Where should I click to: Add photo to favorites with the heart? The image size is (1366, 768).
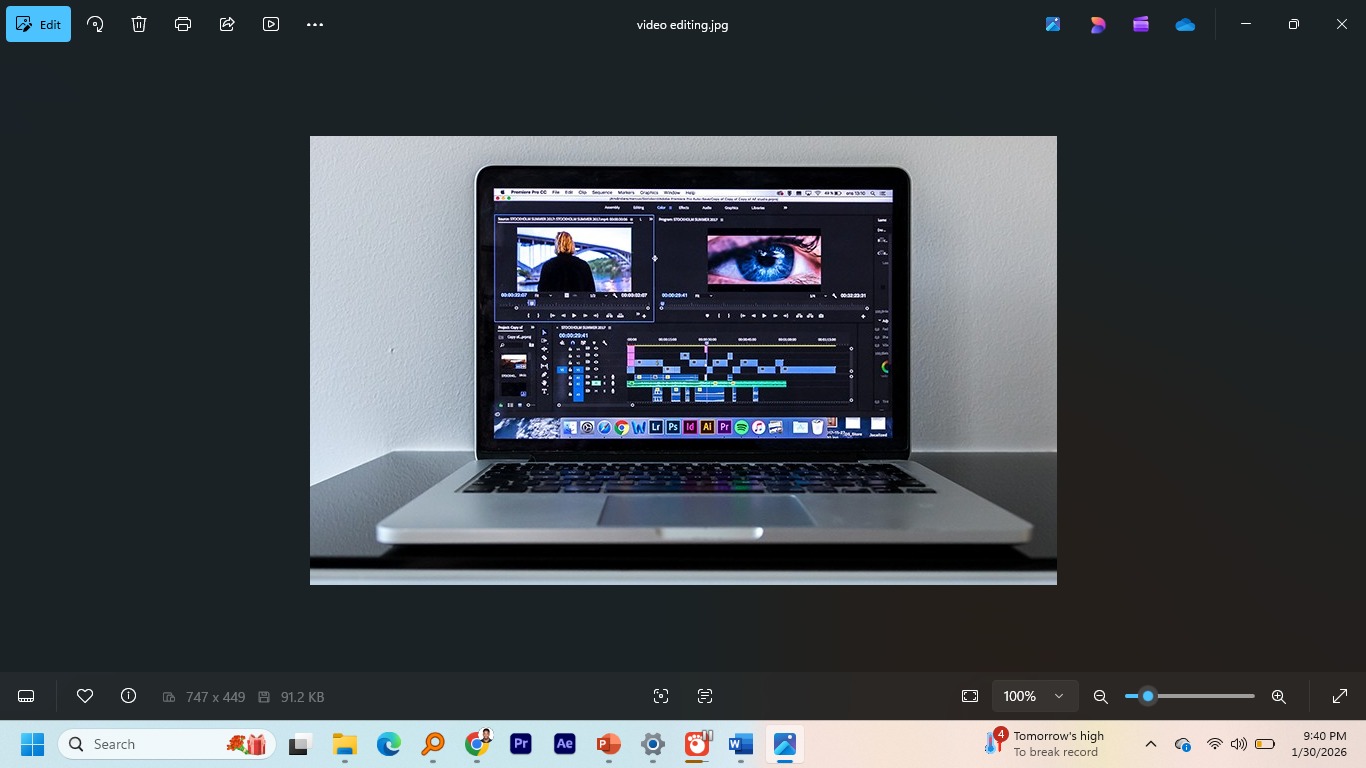tap(85, 696)
